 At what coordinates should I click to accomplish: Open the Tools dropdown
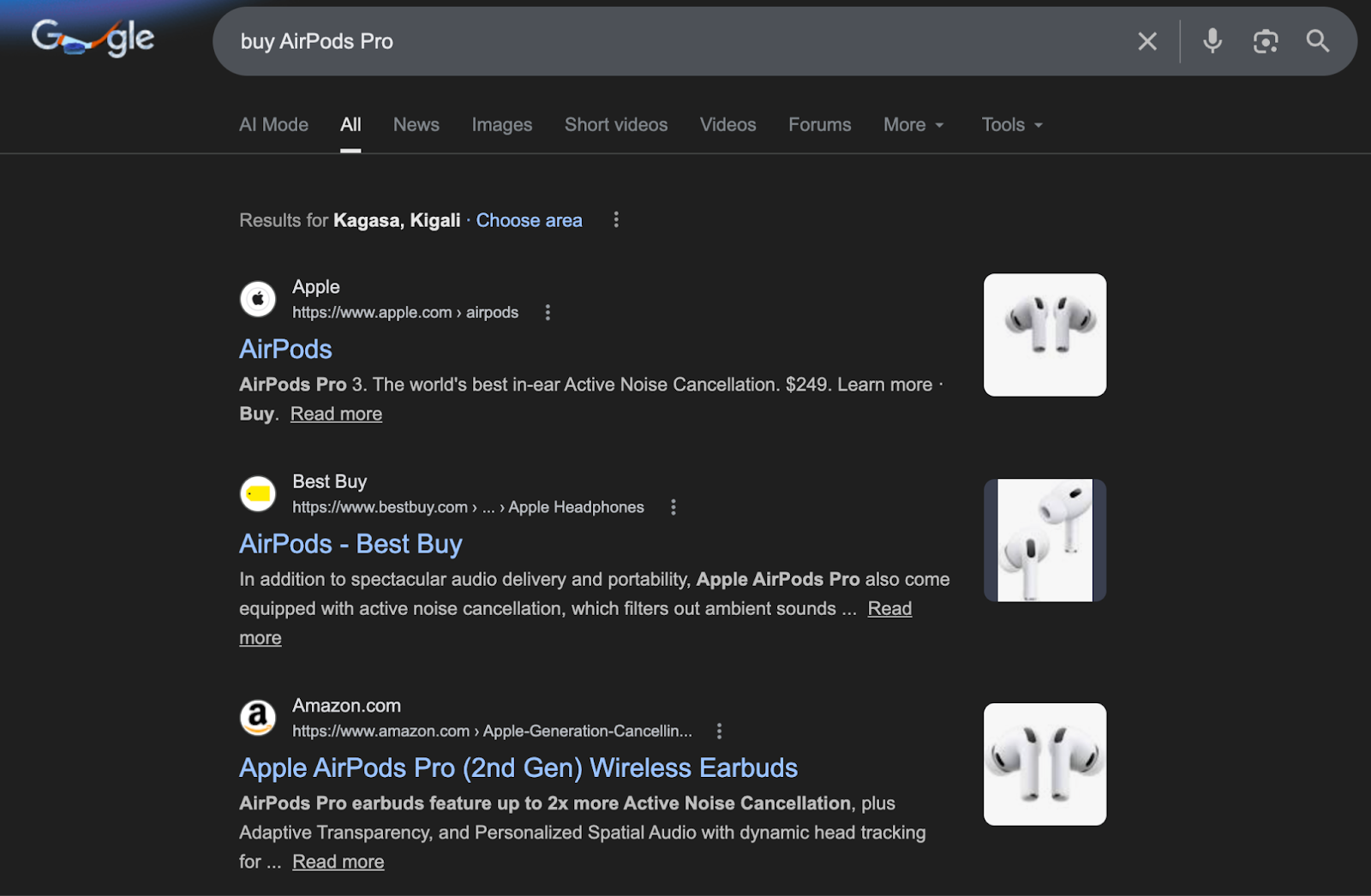(x=1010, y=124)
